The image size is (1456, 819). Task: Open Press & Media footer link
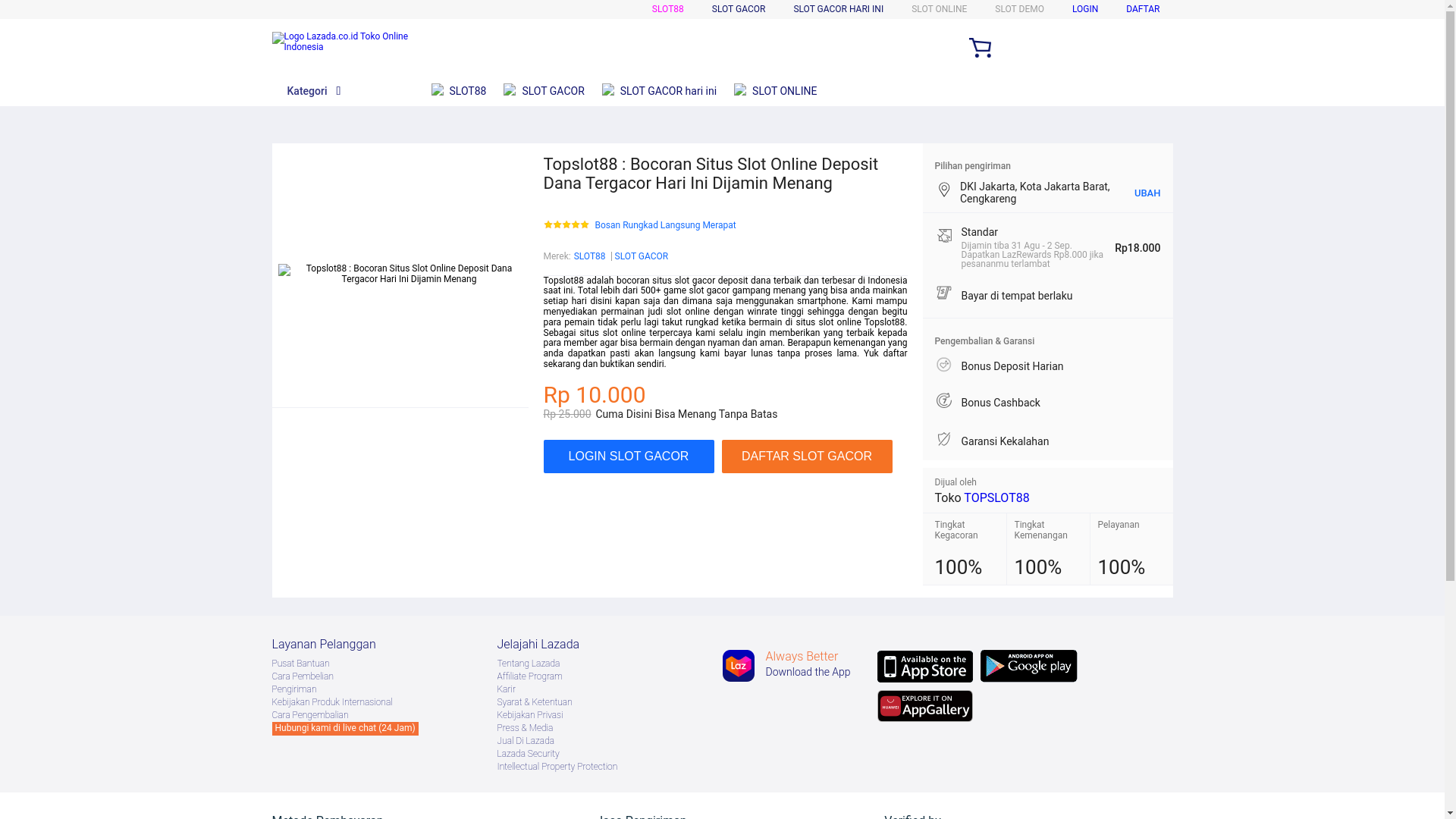pos(525,728)
